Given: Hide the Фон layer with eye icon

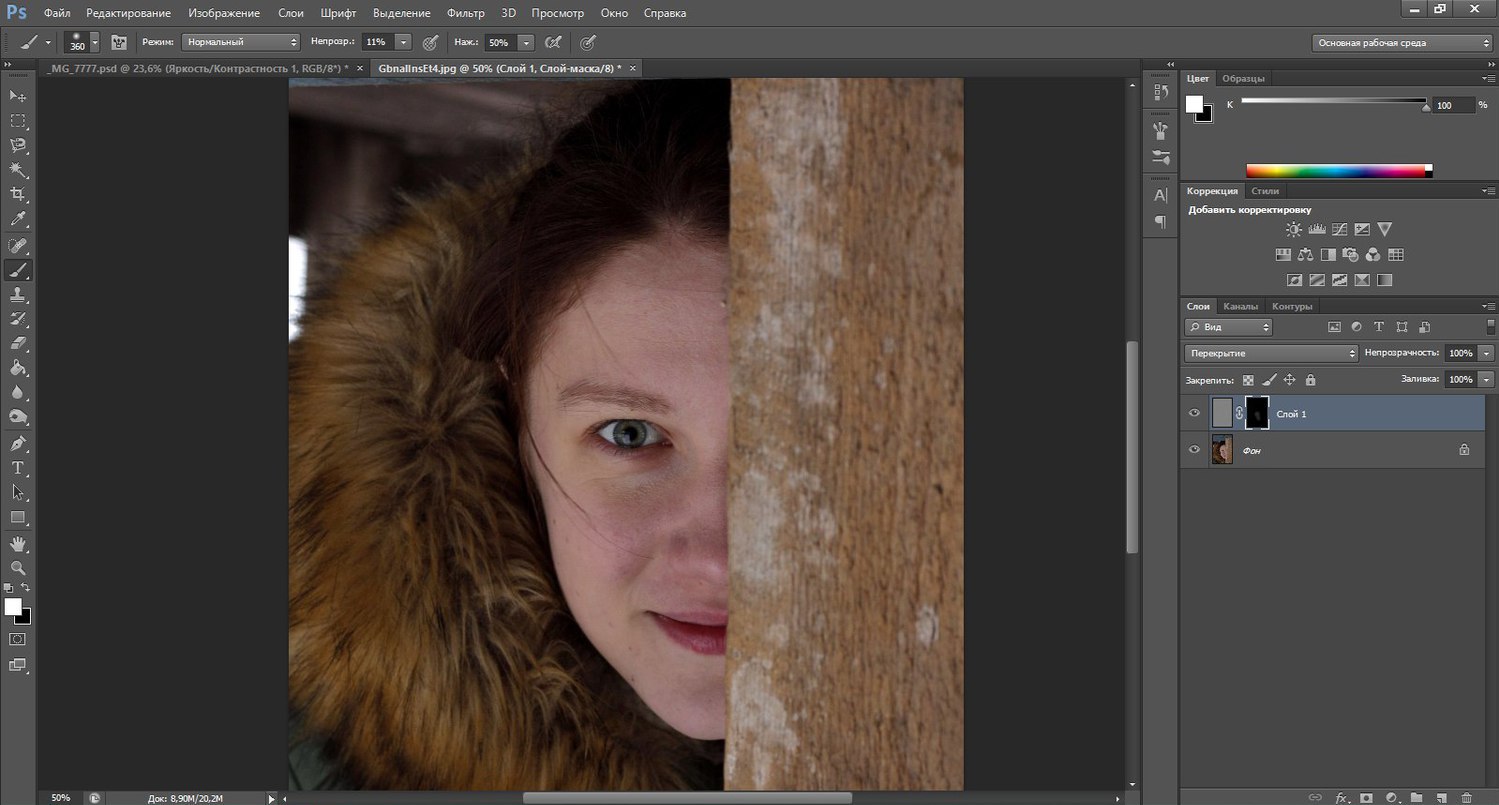Looking at the screenshot, I should [x=1194, y=450].
